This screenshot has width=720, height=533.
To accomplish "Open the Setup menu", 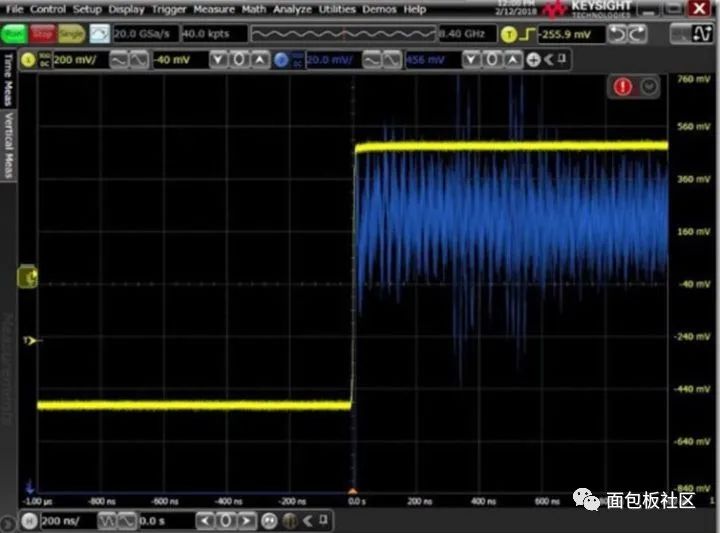I will coord(87,9).
